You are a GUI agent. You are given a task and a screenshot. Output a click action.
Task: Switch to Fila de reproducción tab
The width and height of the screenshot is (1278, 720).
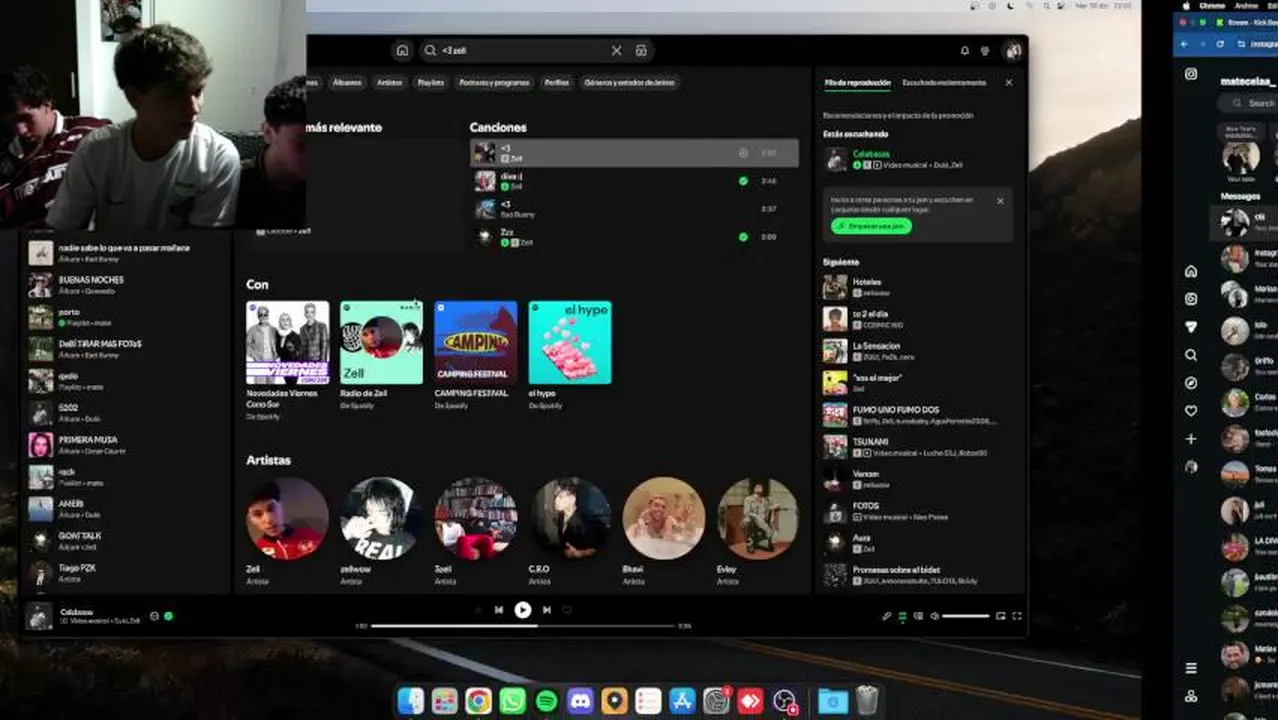[857, 83]
